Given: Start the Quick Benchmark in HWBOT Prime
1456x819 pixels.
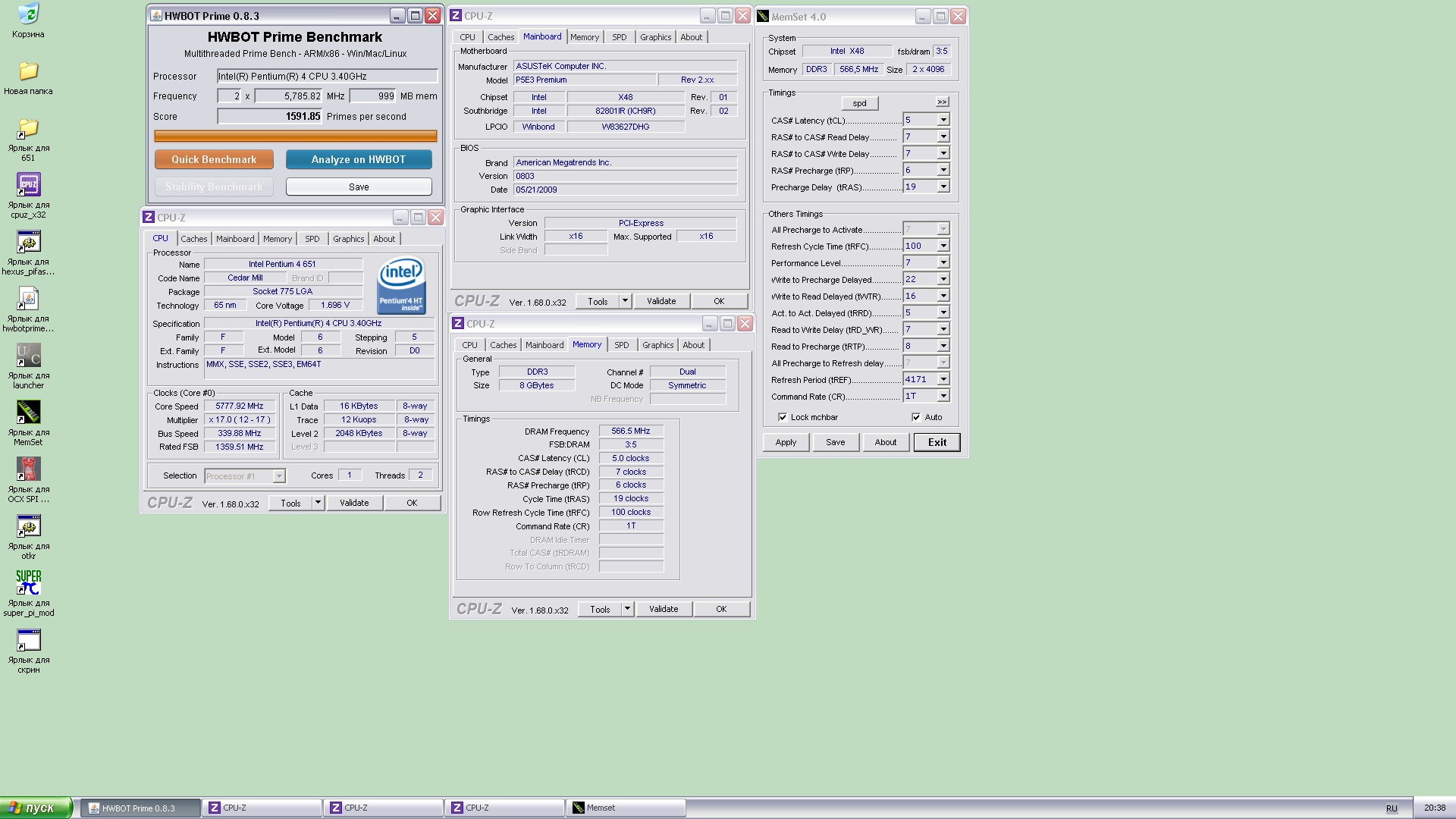Looking at the screenshot, I should point(214,159).
